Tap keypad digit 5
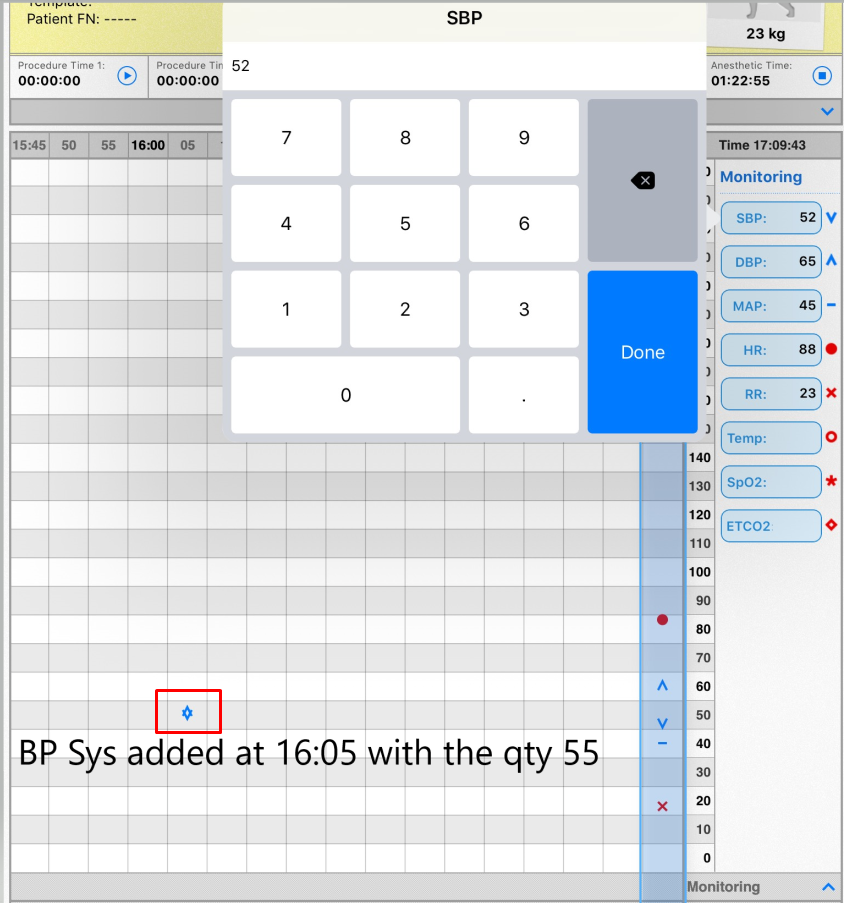This screenshot has width=844, height=903. click(x=405, y=223)
